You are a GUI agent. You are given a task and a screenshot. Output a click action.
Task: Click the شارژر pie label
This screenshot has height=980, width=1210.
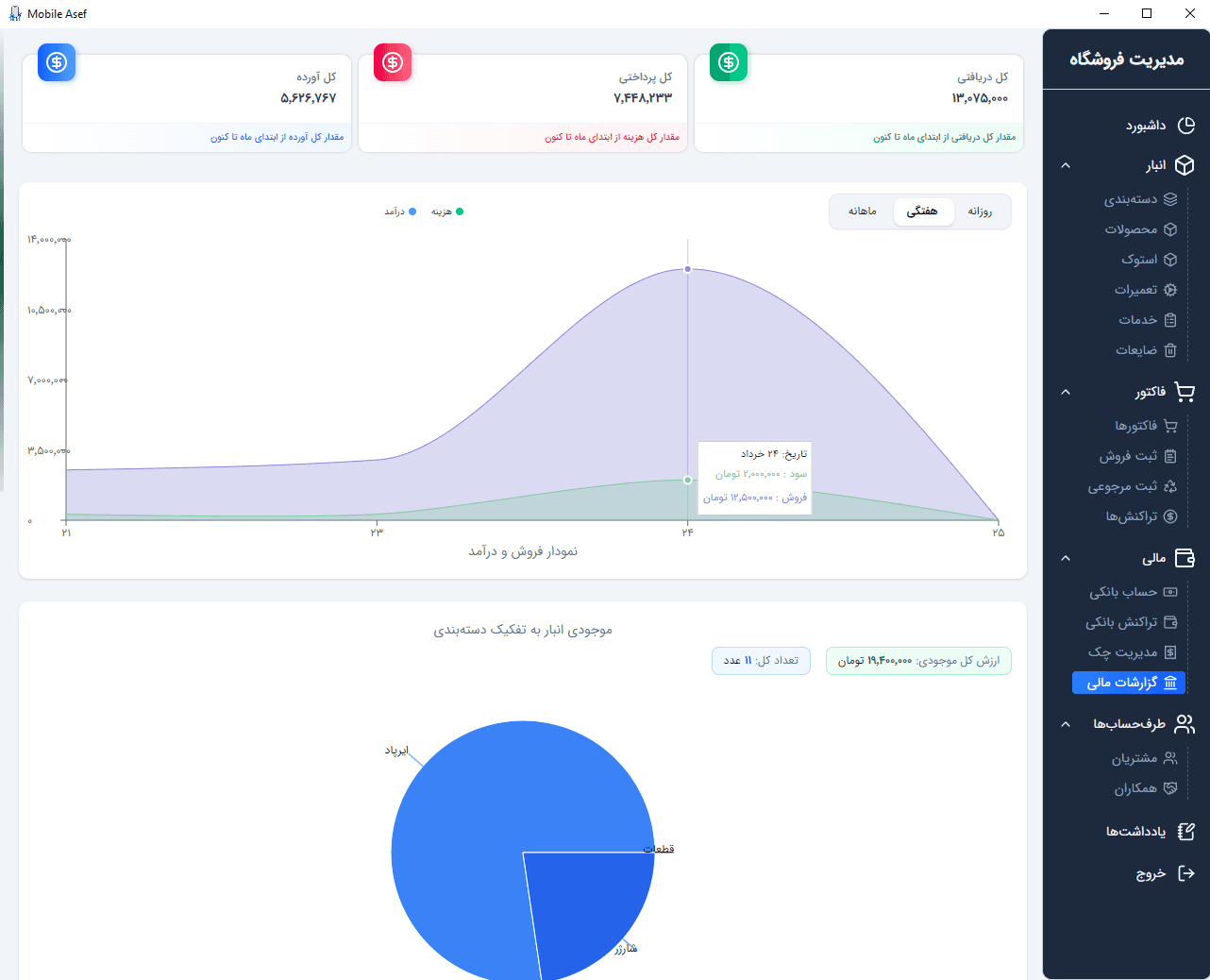[626, 948]
